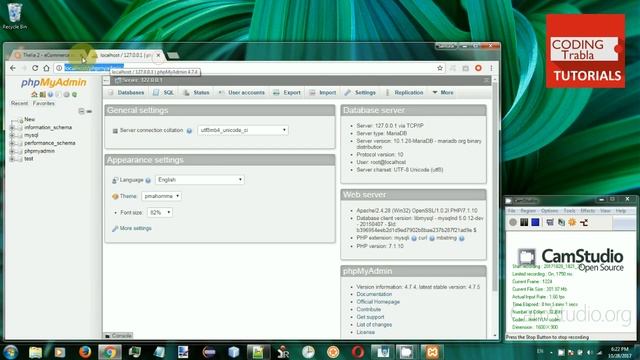Click the red Opera extension icon in Chrome toolbar
The image size is (640, 360).
pos(478,68)
